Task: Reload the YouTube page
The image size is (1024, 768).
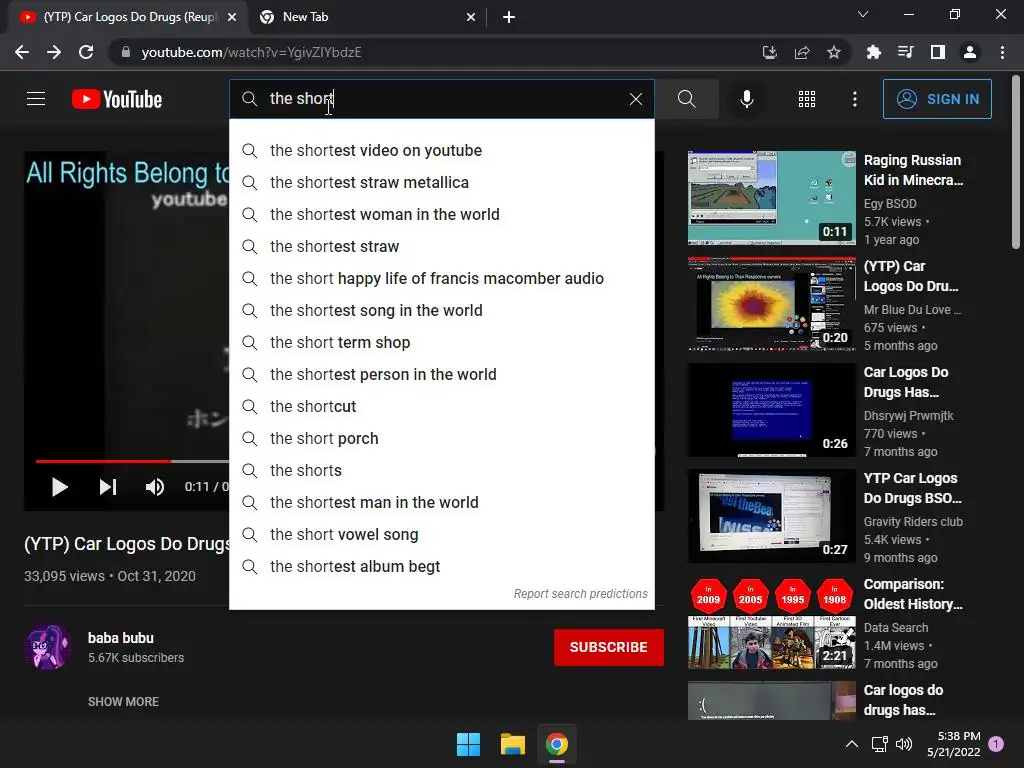Action: tap(86, 52)
